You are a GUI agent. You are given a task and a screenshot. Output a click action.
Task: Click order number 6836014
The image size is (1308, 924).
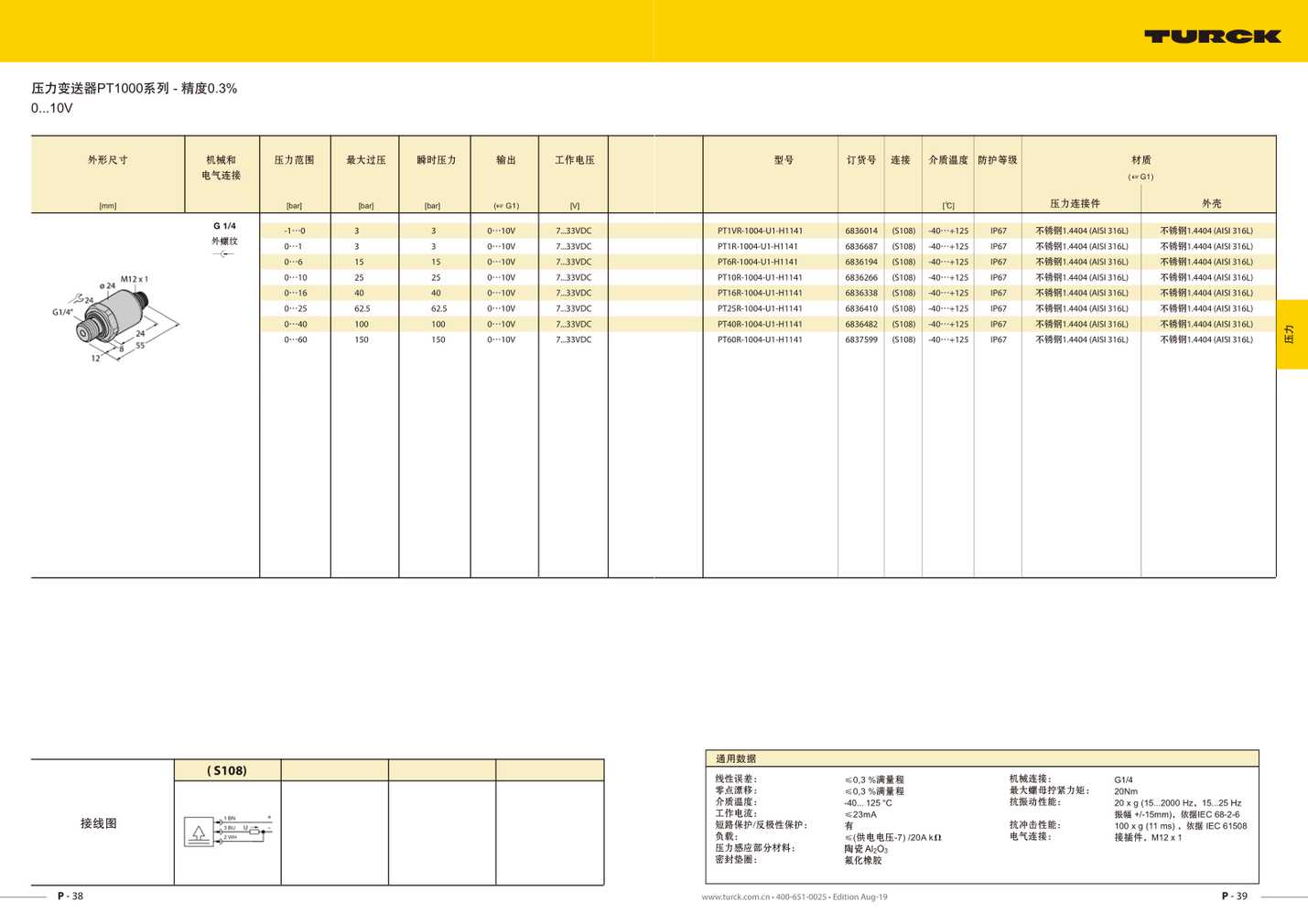point(861,231)
